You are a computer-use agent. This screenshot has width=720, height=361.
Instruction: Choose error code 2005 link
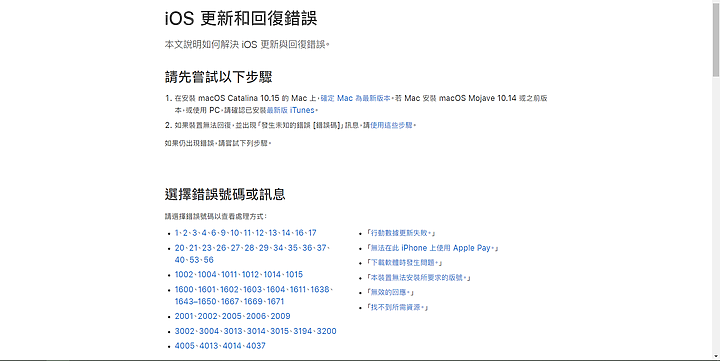232,316
